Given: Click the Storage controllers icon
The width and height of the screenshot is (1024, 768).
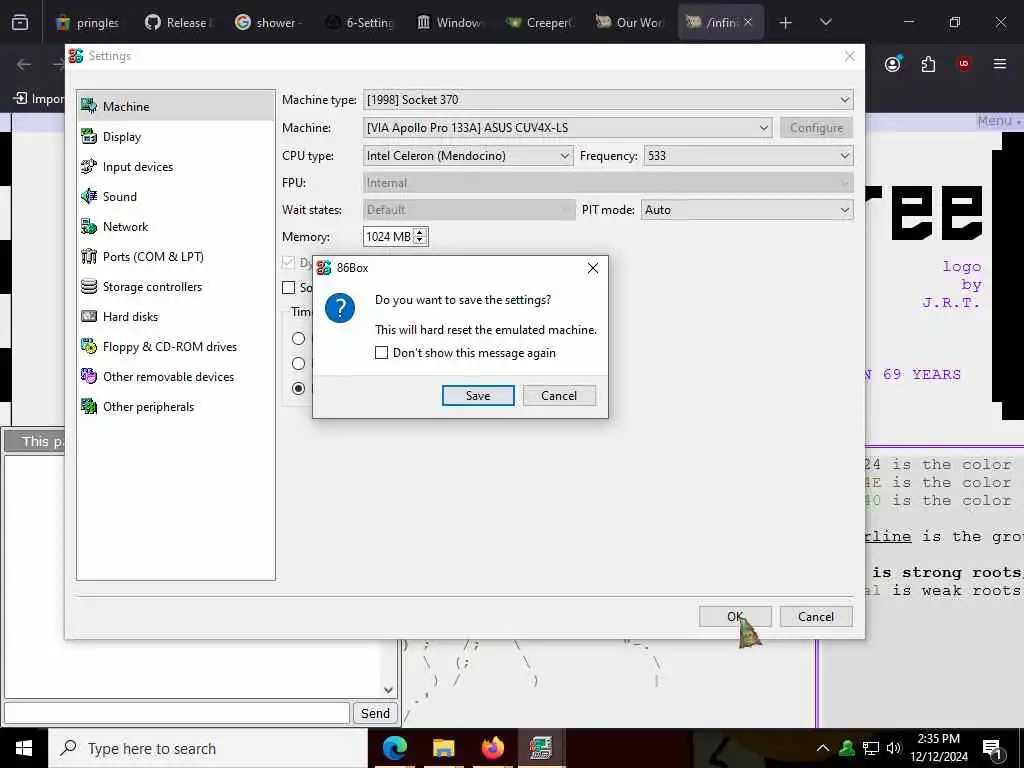Looking at the screenshot, I should (x=89, y=286).
